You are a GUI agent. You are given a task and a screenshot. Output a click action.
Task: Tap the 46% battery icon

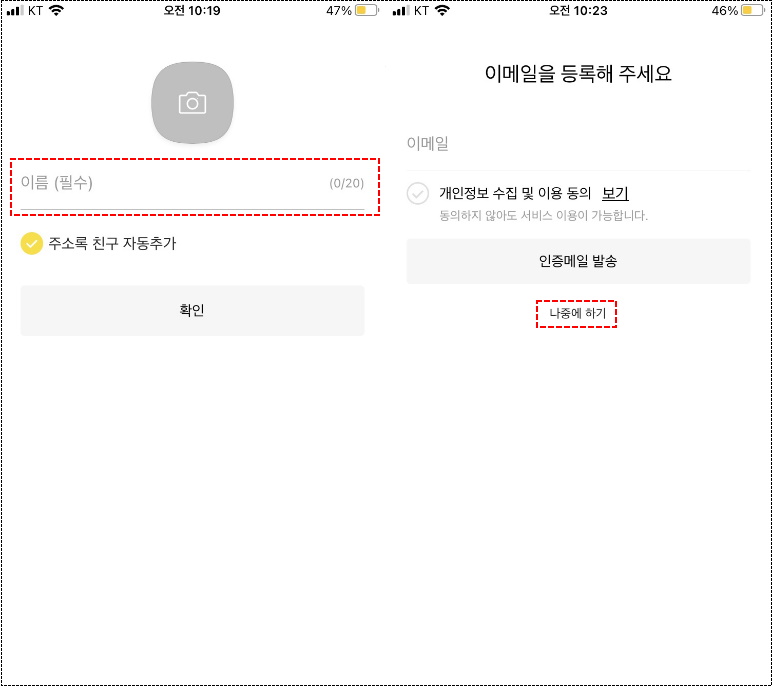click(x=753, y=10)
